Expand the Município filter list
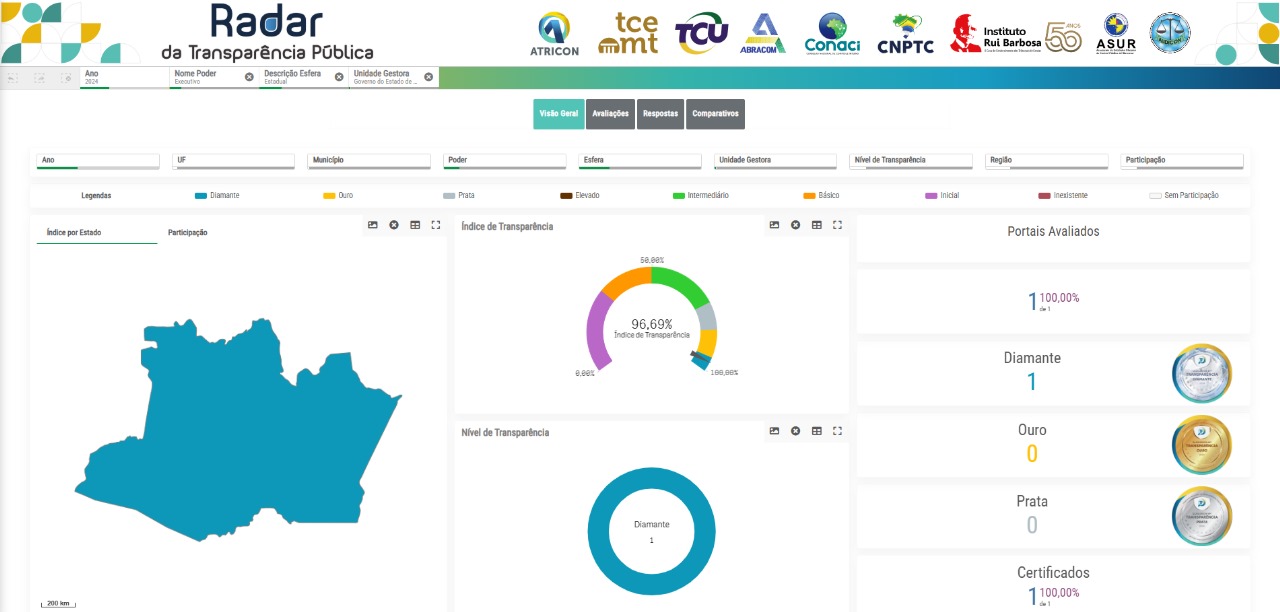The height and width of the screenshot is (612, 1280). tap(369, 160)
